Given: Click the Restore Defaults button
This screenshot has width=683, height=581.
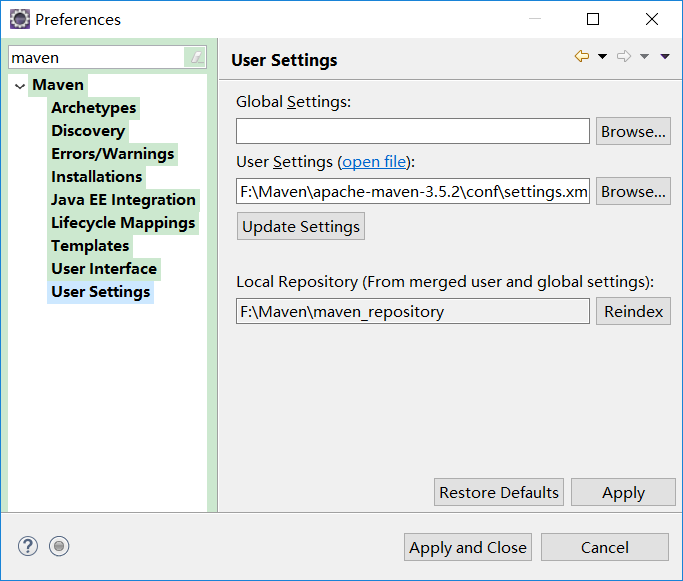Looking at the screenshot, I should click(x=499, y=492).
